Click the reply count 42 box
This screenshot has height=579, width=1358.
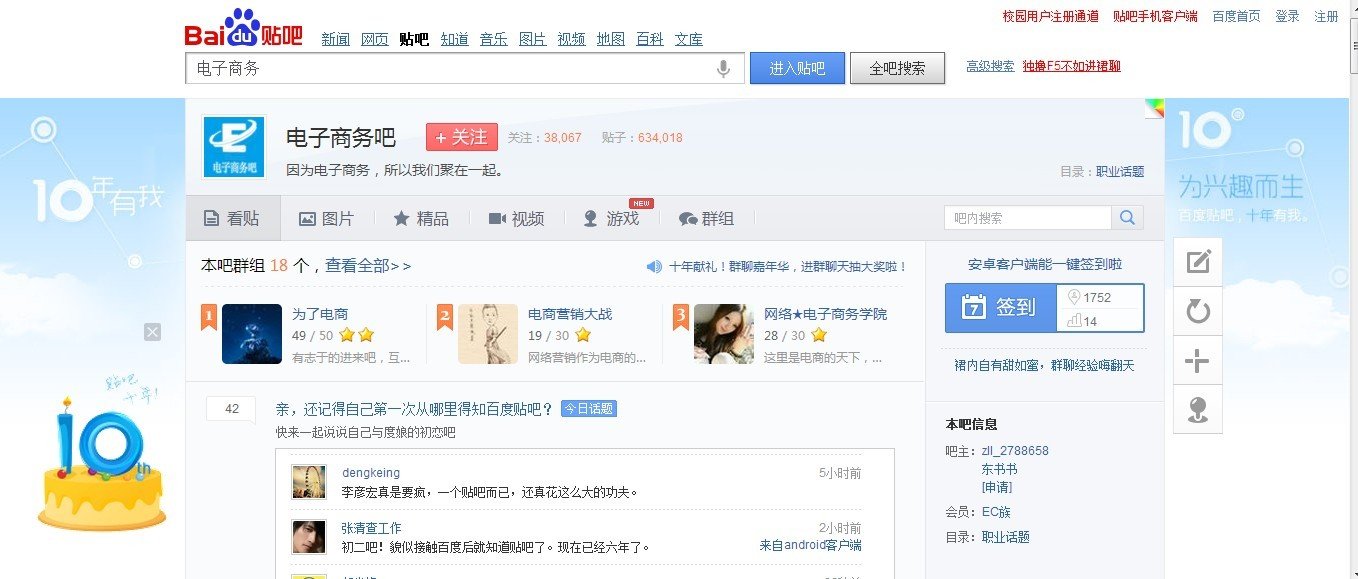click(232, 409)
